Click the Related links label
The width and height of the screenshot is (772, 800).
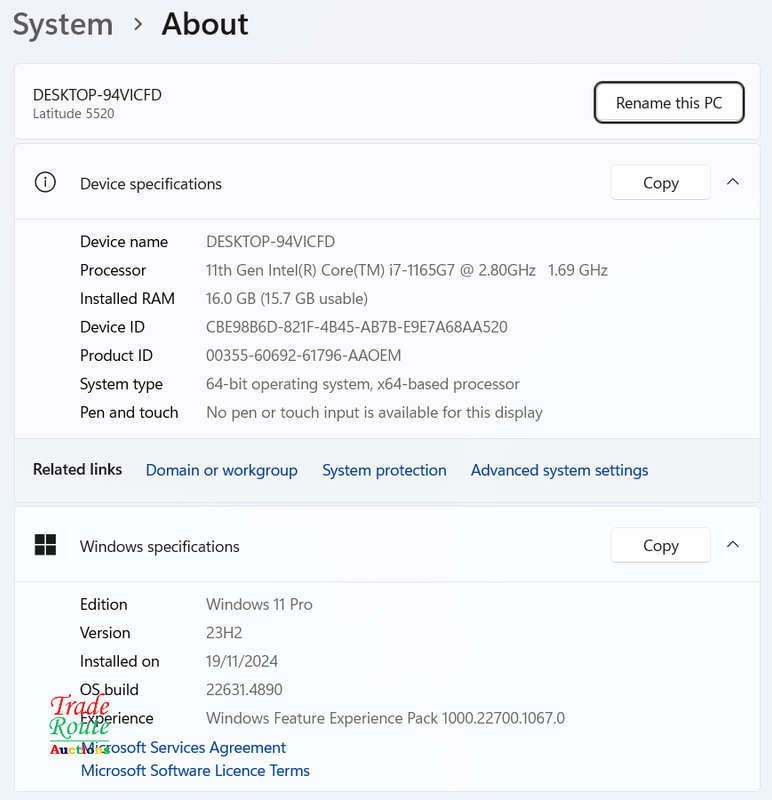78,469
